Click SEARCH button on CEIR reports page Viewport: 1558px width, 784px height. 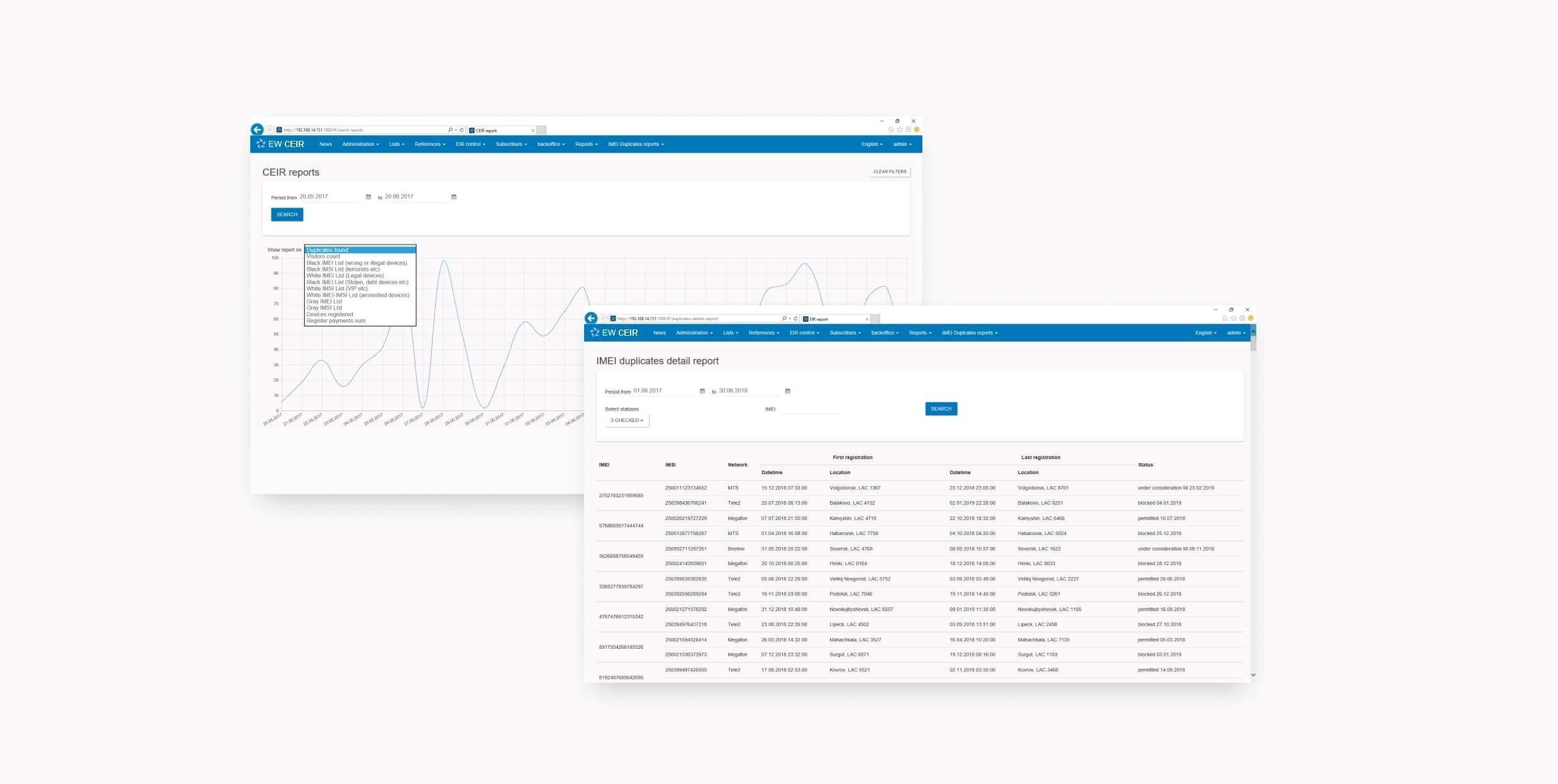287,214
